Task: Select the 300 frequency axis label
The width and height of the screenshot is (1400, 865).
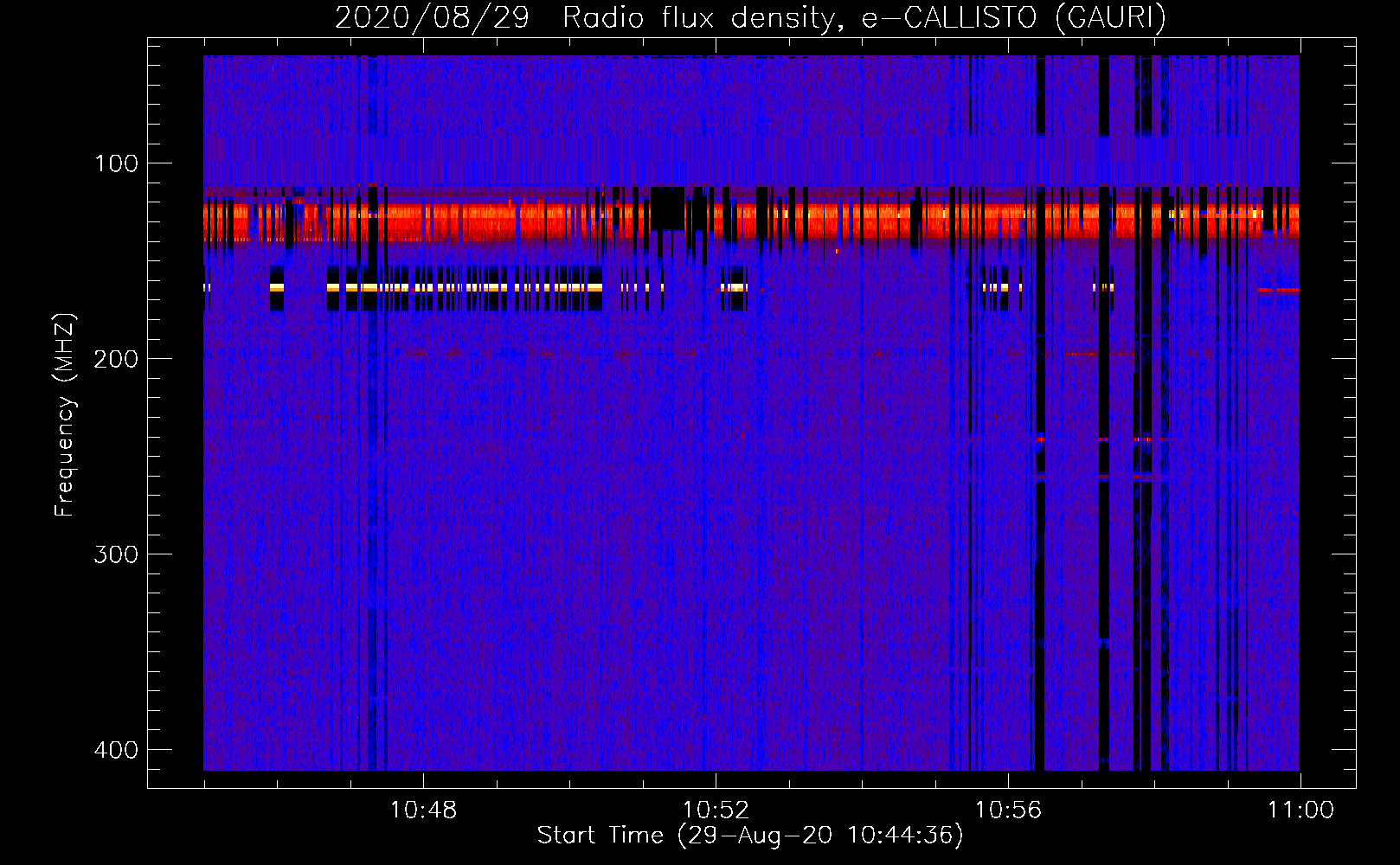Action: coord(116,554)
